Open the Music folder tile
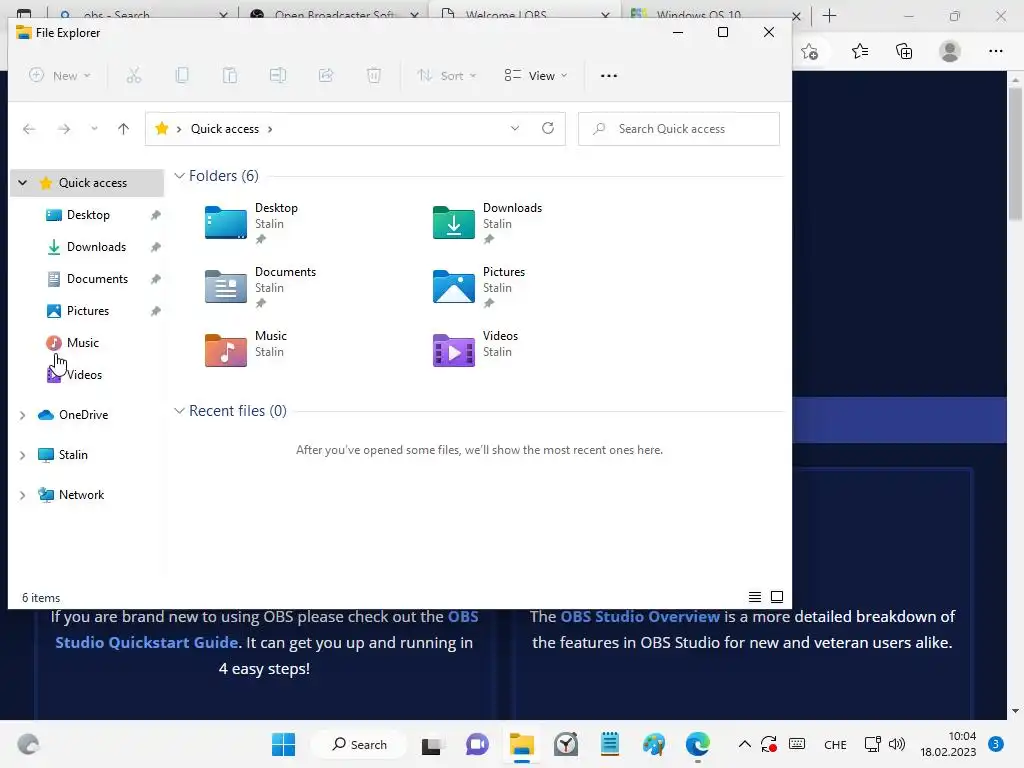The image size is (1024, 768). [x=246, y=351]
